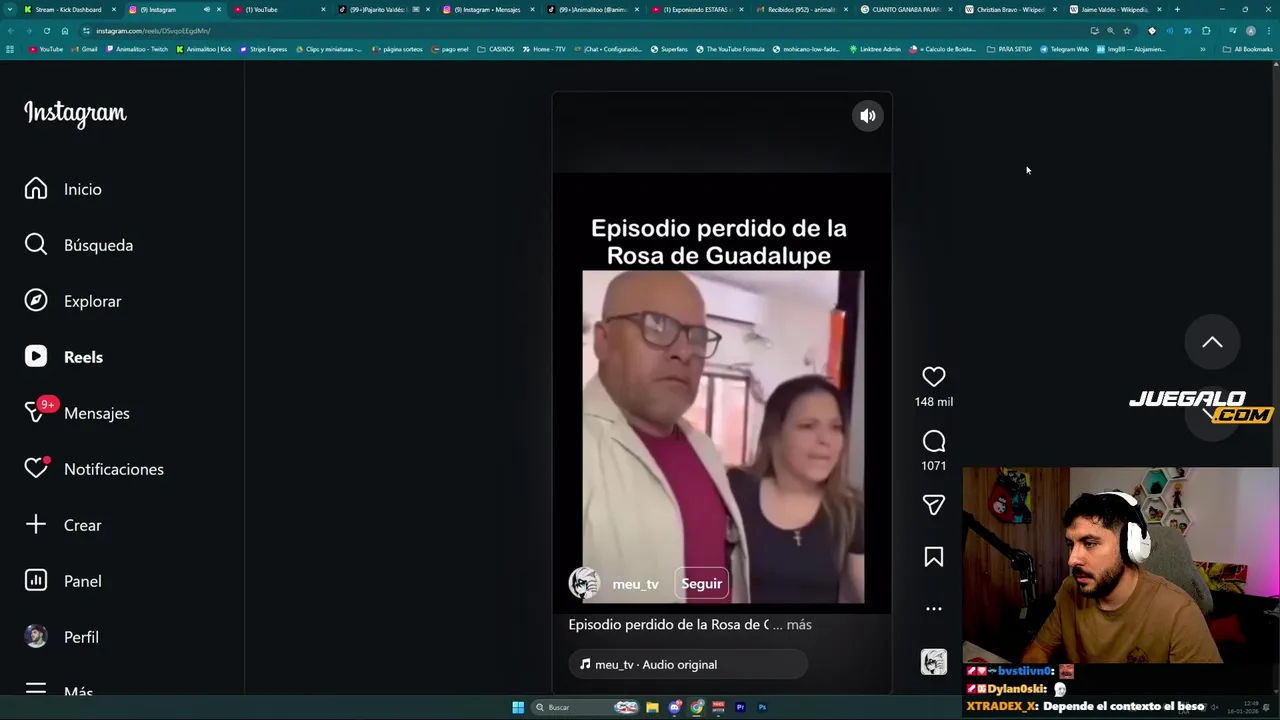This screenshot has height=720, width=1280.
Task: Open the Gmail bookmark
Action: coord(85,49)
